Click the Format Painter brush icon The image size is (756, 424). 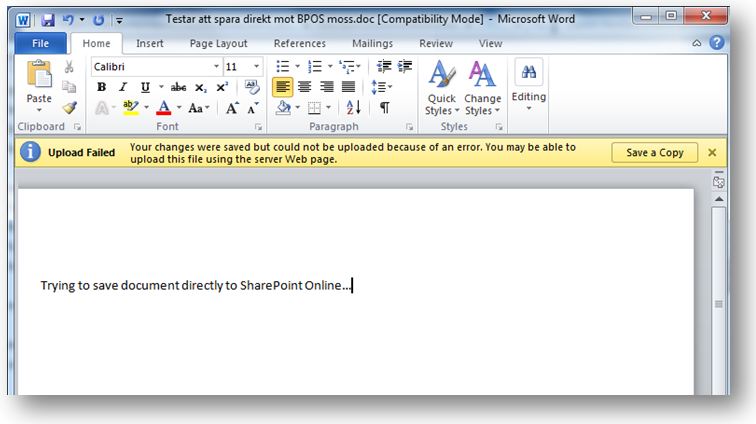pos(69,108)
